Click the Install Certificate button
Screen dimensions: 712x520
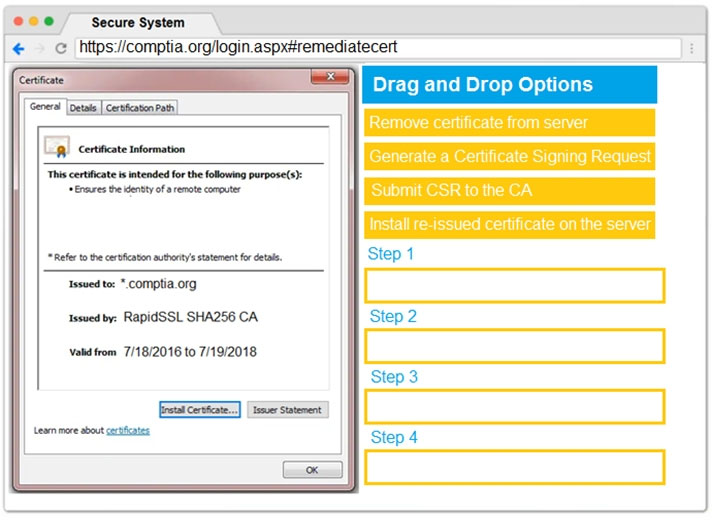click(x=200, y=410)
